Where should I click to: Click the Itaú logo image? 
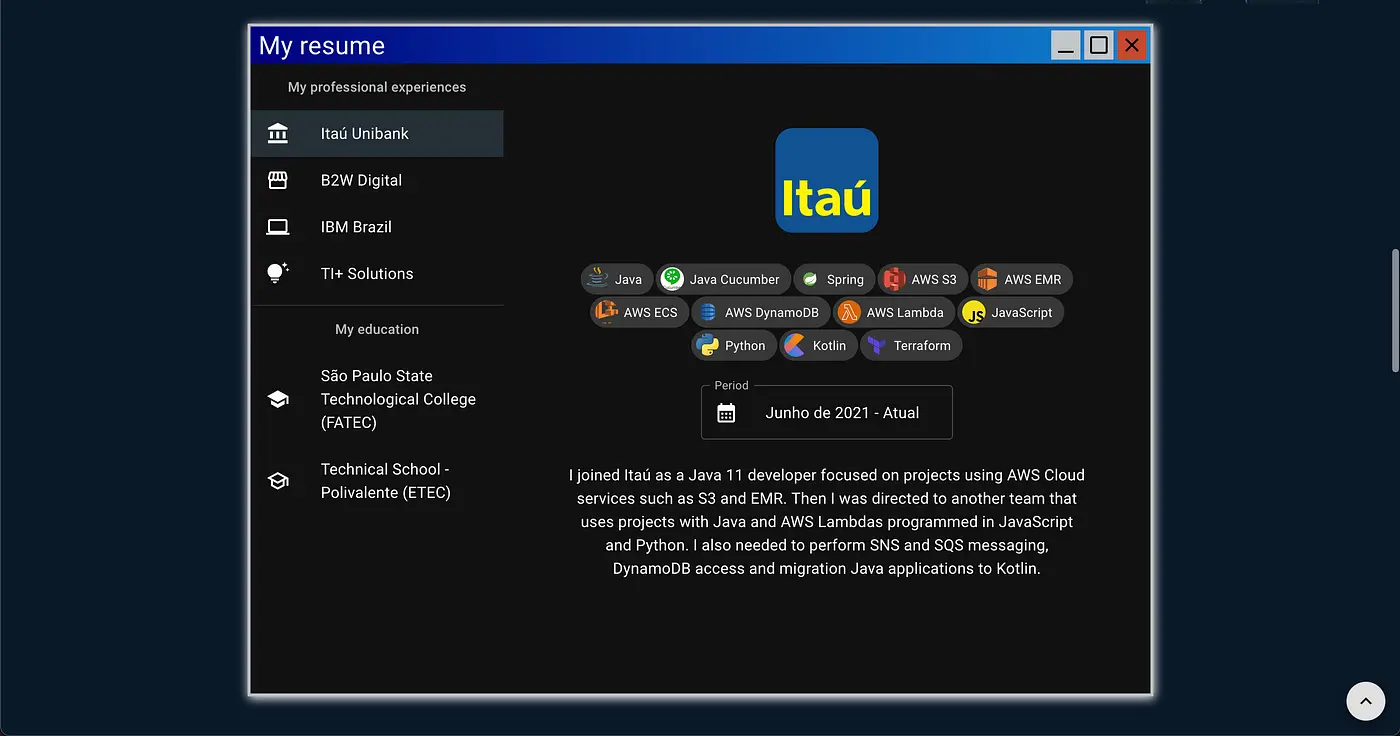point(827,180)
